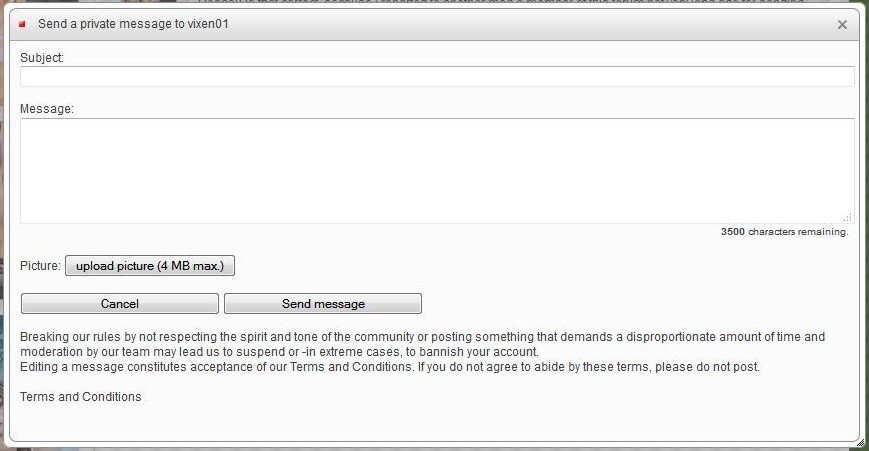
Task: Click the Send message button
Action: [323, 303]
